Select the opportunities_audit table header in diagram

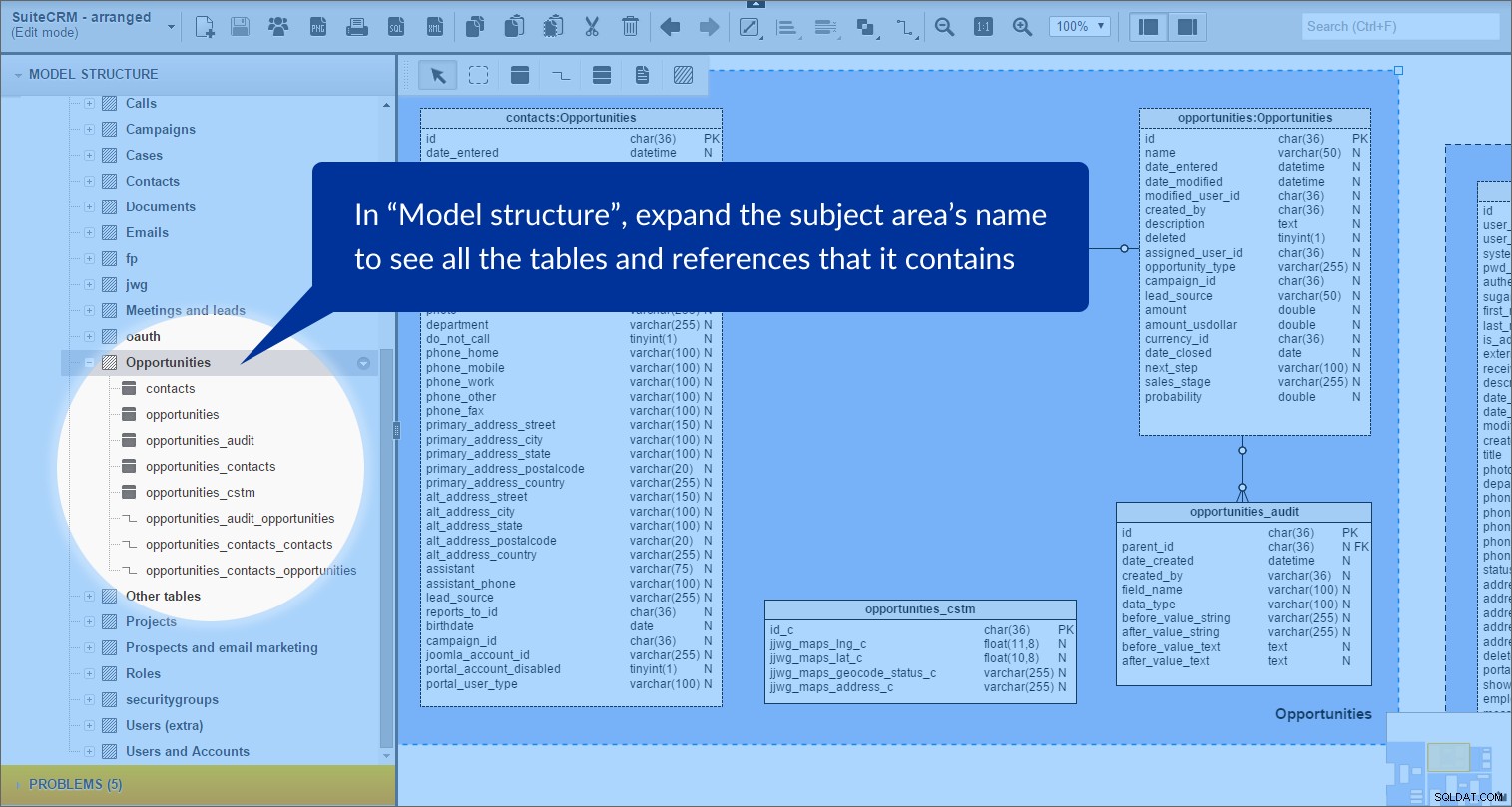coord(1244,512)
